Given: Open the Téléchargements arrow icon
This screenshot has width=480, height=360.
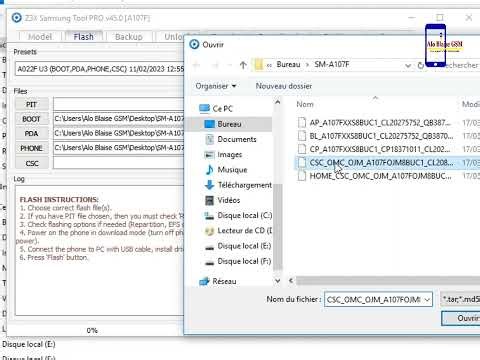Looking at the screenshot, I should [x=209, y=185].
